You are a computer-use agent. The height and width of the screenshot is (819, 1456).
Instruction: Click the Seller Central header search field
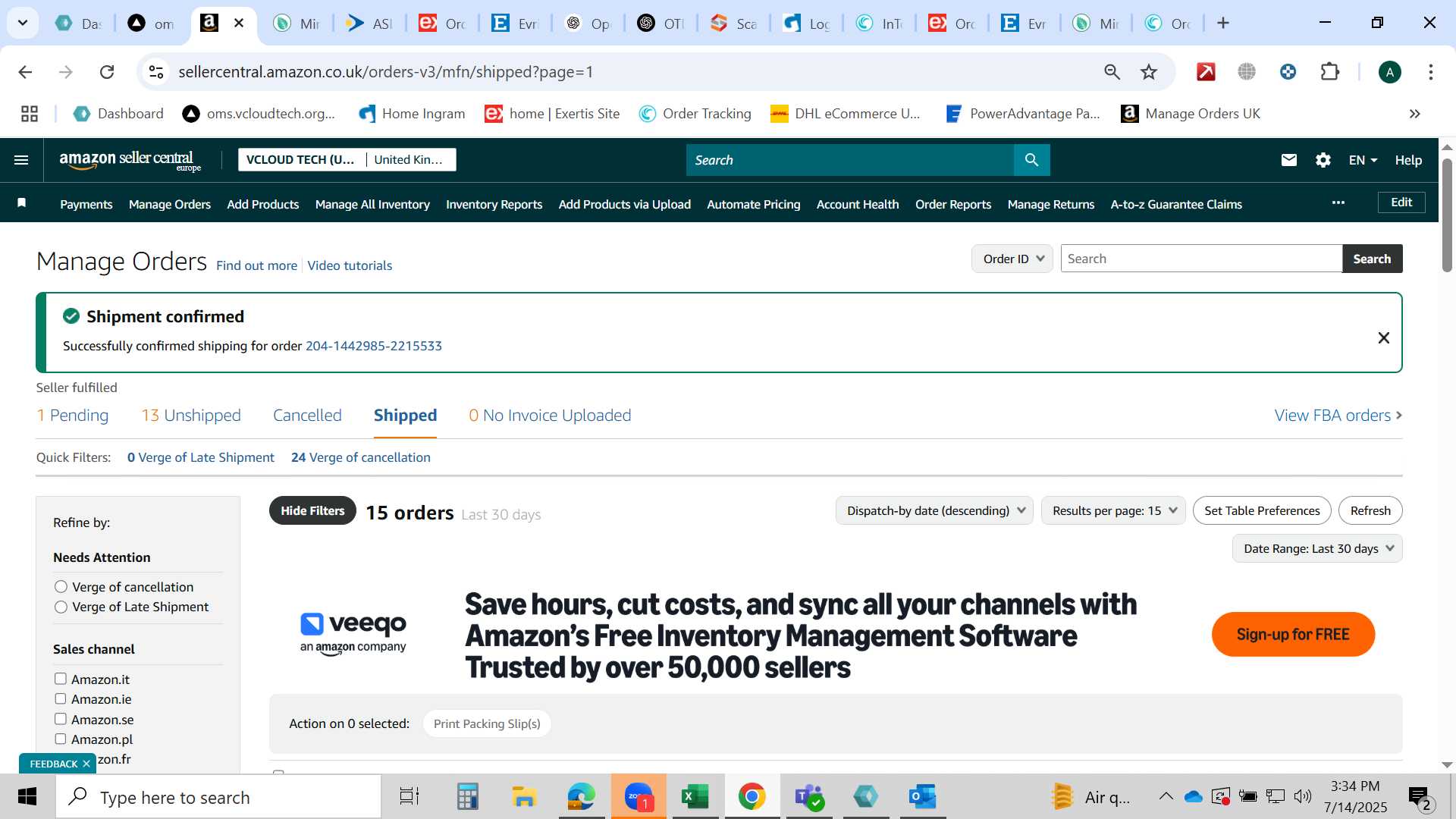tap(849, 160)
